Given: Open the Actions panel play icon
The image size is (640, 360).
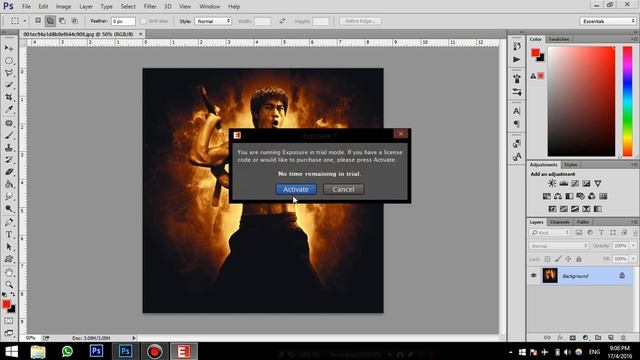Looking at the screenshot, I should coord(517,60).
